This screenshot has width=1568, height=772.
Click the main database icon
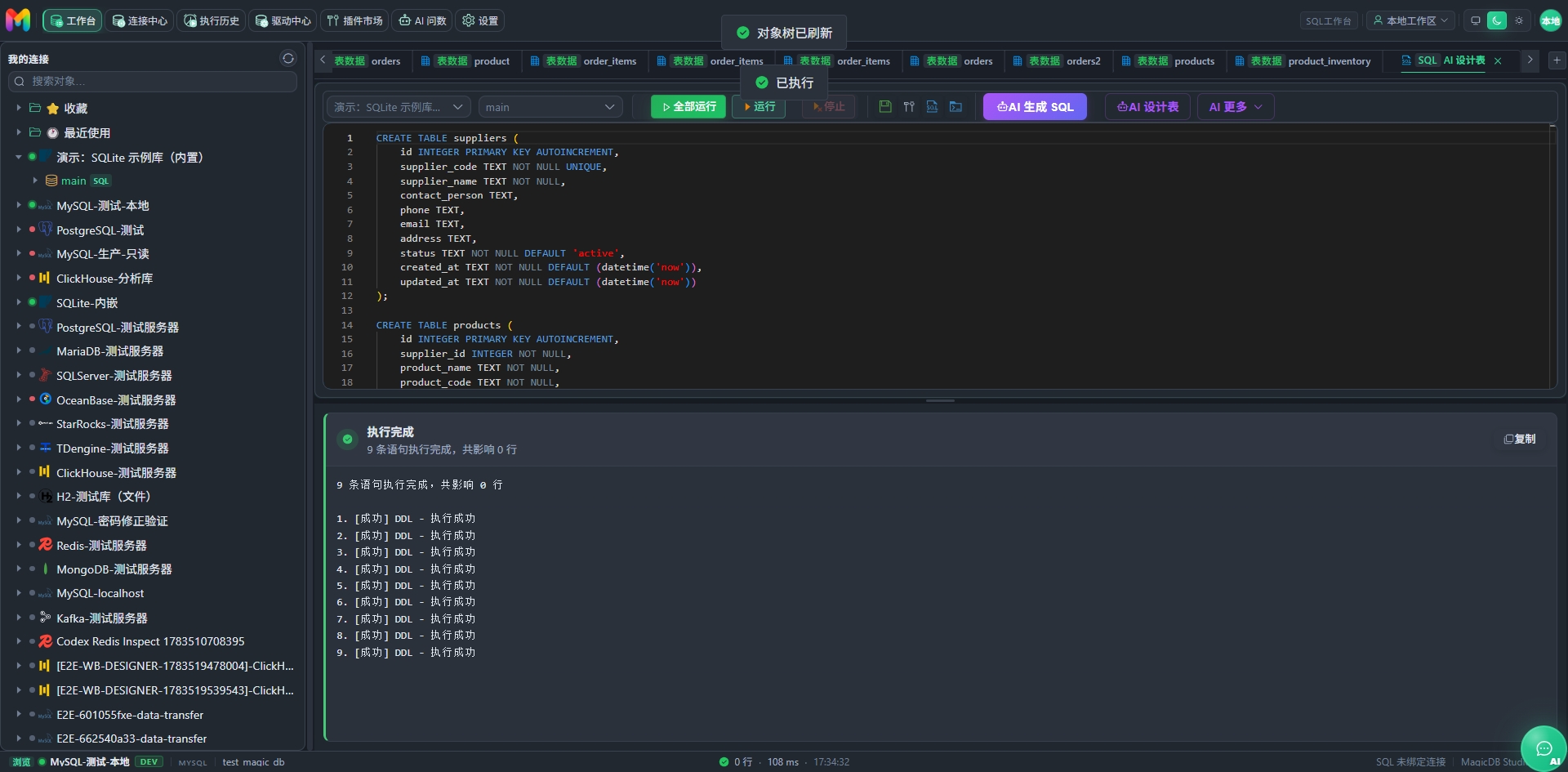pos(51,181)
